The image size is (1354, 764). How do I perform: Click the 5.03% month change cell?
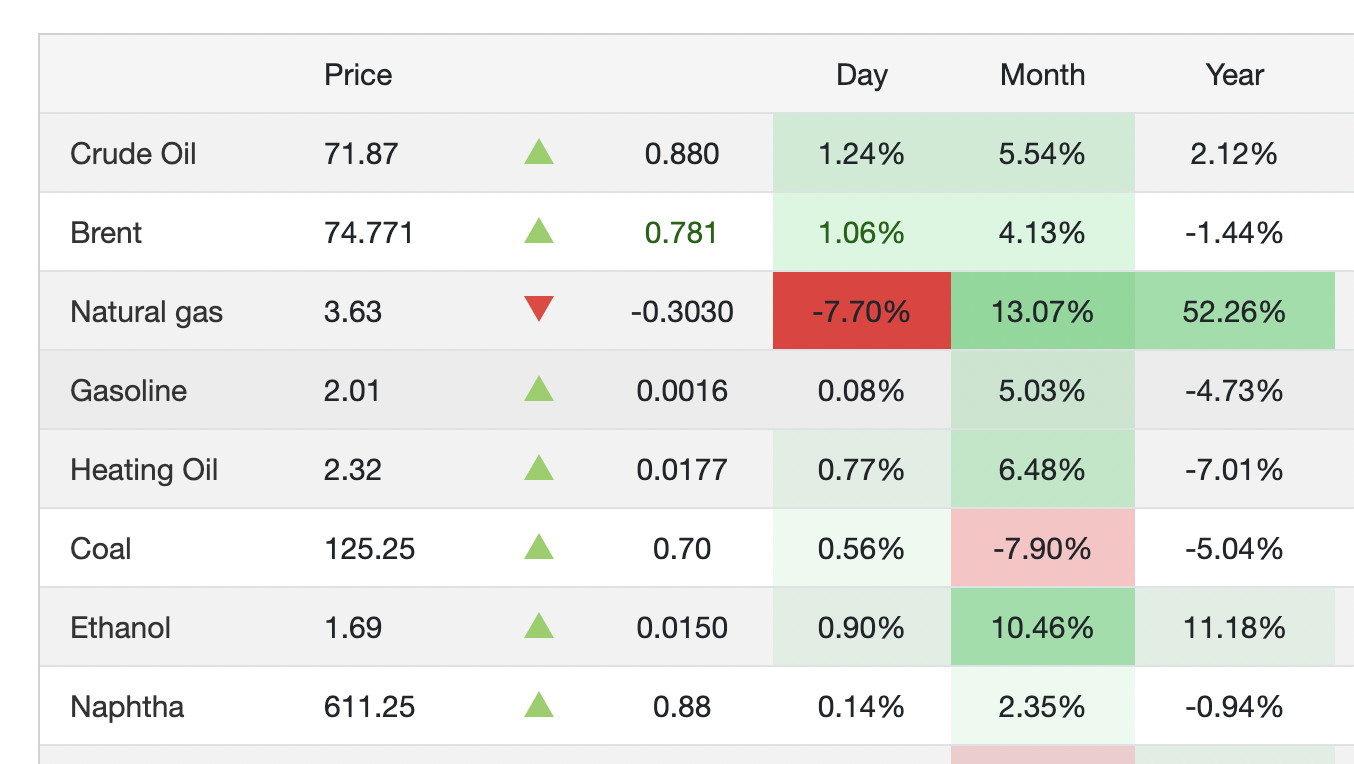pyautogui.click(x=1043, y=390)
